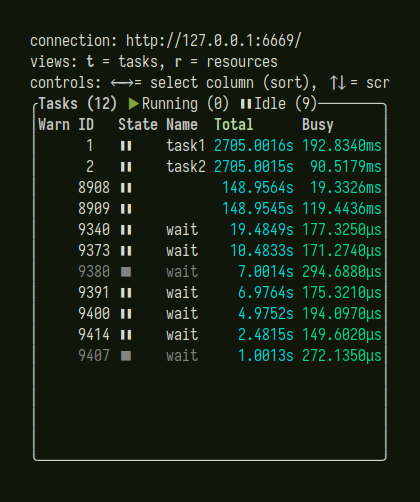420x502 pixels.
Task: Sort by the State column header
Action: coord(138,125)
